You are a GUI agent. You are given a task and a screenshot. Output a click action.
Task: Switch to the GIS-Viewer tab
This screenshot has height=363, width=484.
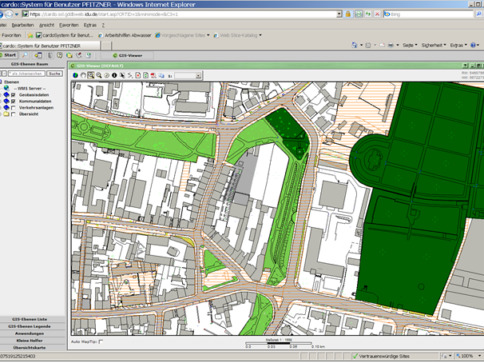(x=128, y=56)
